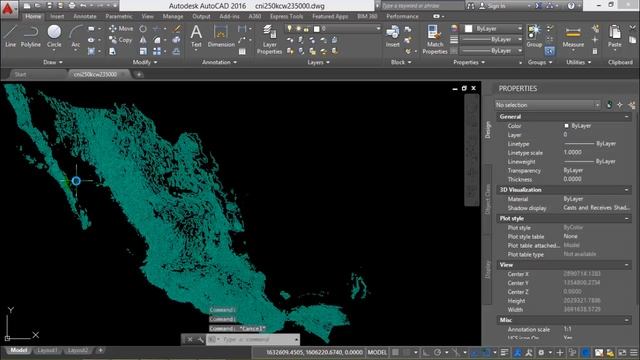Toggle hardware acceleration icon in status bar

pos(586,352)
